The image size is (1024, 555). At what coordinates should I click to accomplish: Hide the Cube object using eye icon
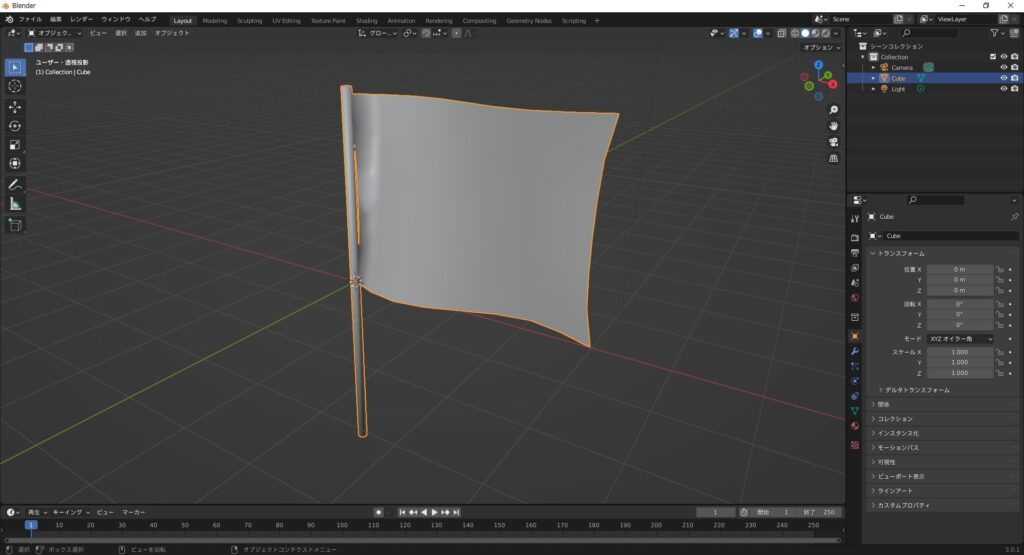[x=1003, y=78]
